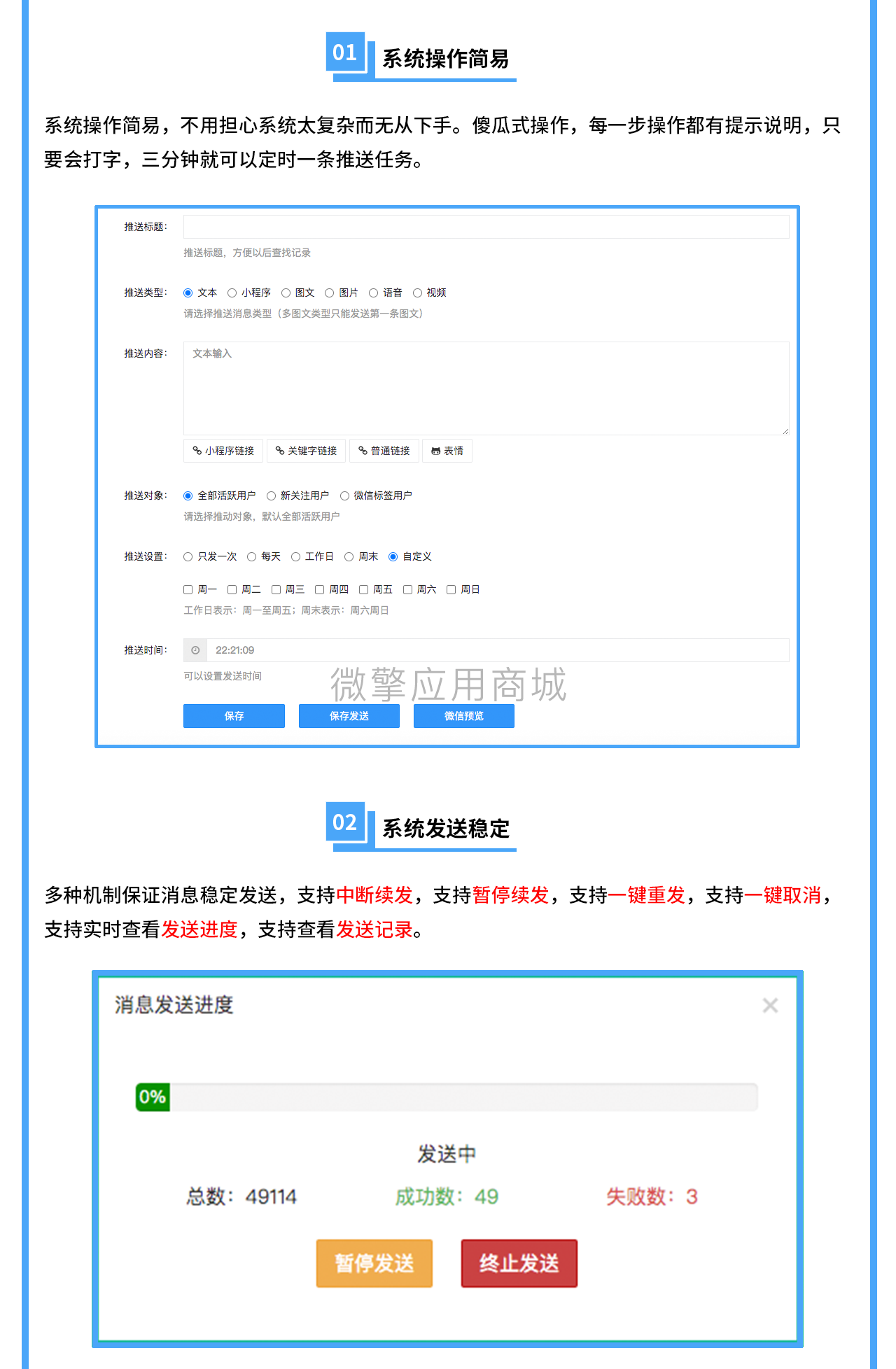Click the 系统发送稳定 section heading
The height and width of the screenshot is (1369, 896).
click(x=445, y=829)
